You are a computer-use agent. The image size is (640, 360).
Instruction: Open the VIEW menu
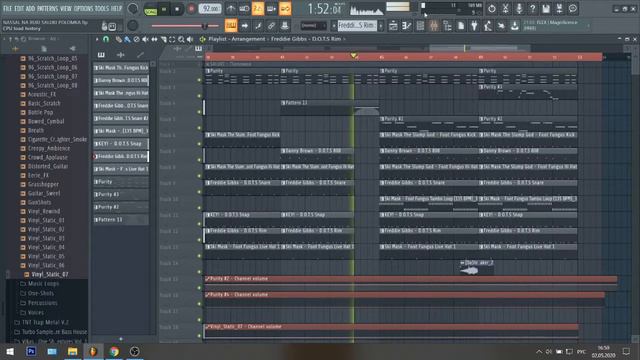pyautogui.click(x=66, y=8)
